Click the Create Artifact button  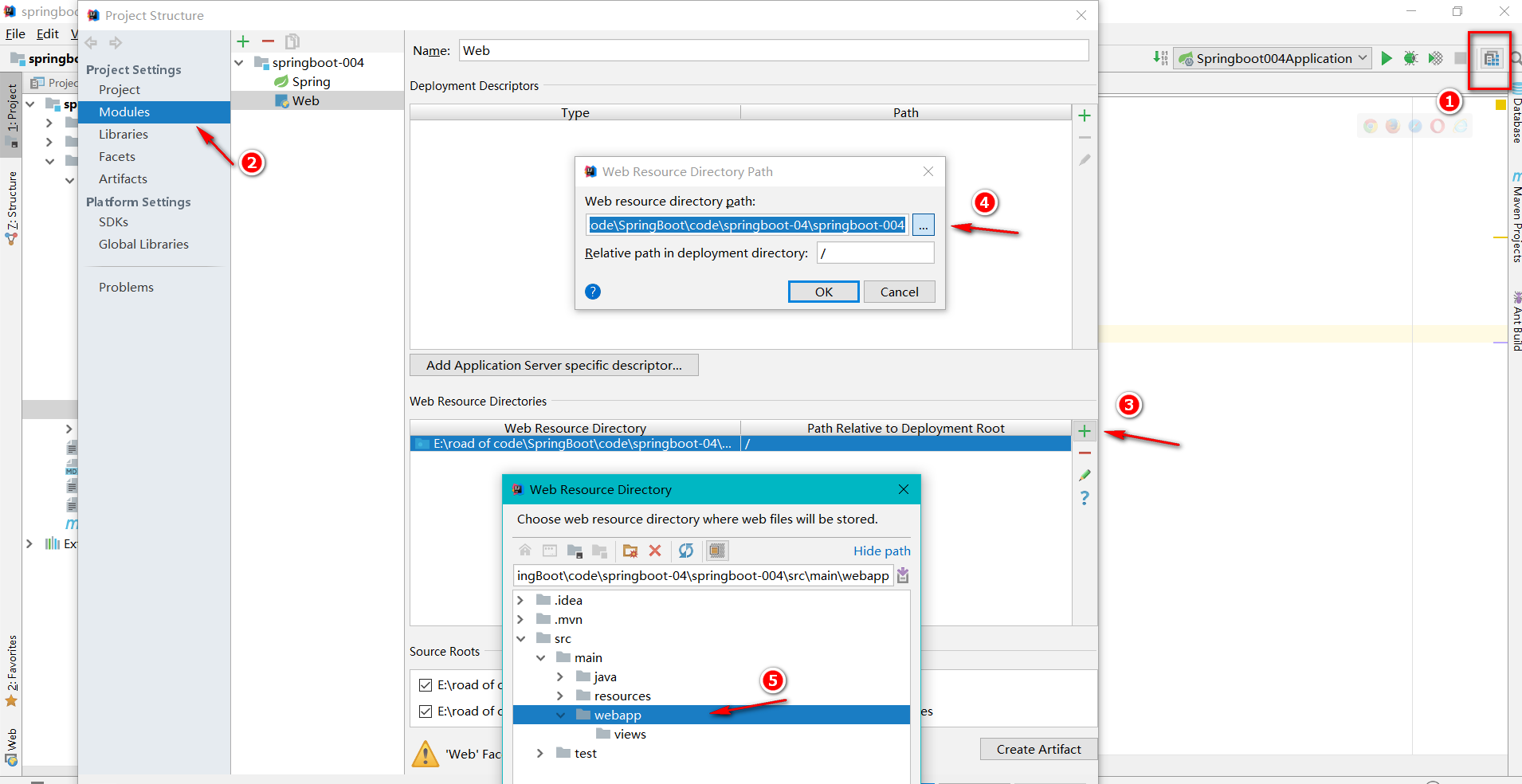(x=1038, y=749)
